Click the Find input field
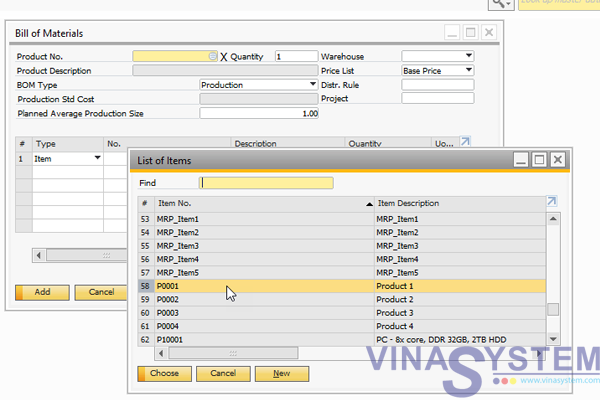Screen dimensions: 600x400 (x=266, y=183)
